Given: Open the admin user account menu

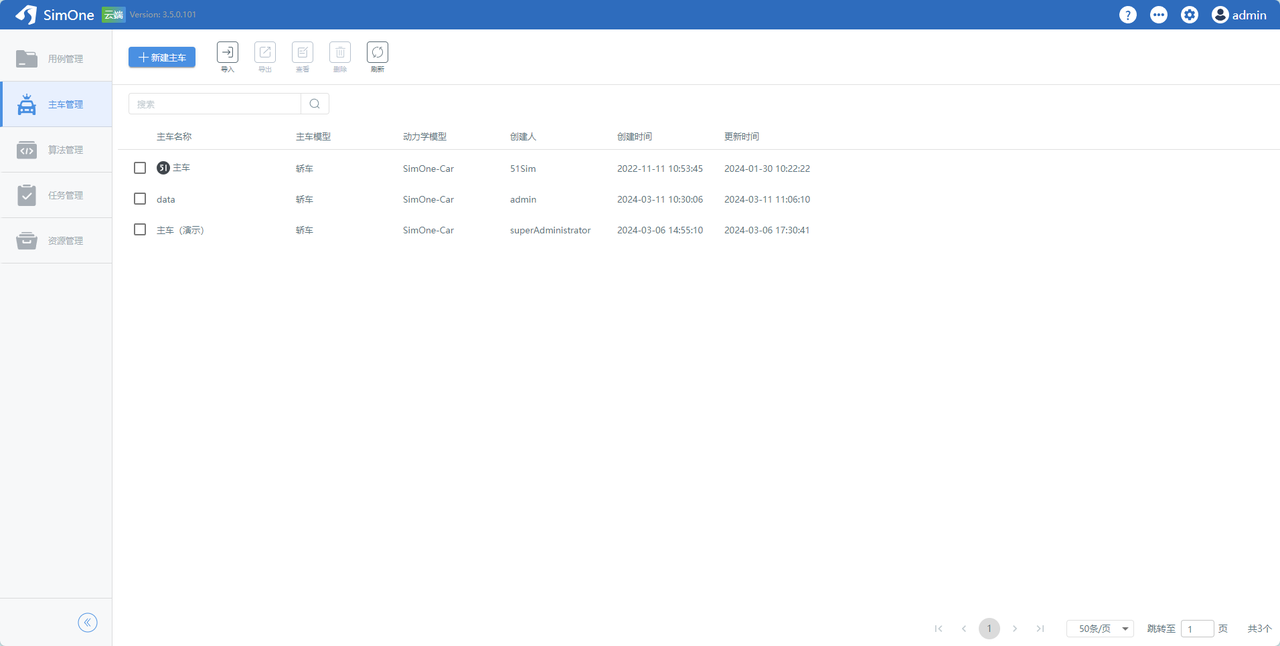Looking at the screenshot, I should coord(1239,15).
